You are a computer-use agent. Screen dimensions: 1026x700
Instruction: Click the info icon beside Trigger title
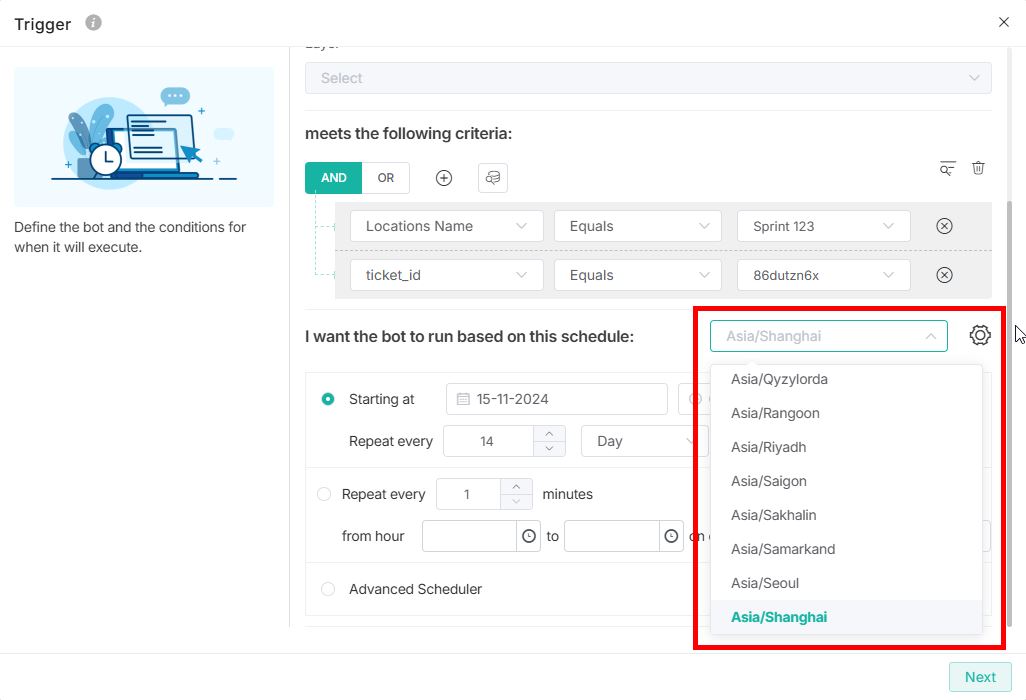pos(93,23)
